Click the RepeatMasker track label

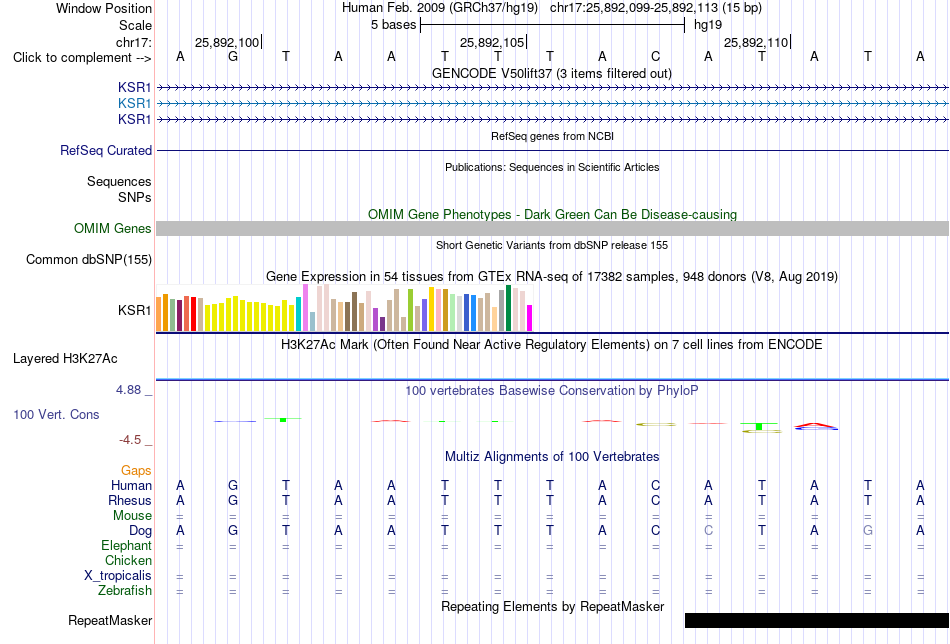coord(110,620)
